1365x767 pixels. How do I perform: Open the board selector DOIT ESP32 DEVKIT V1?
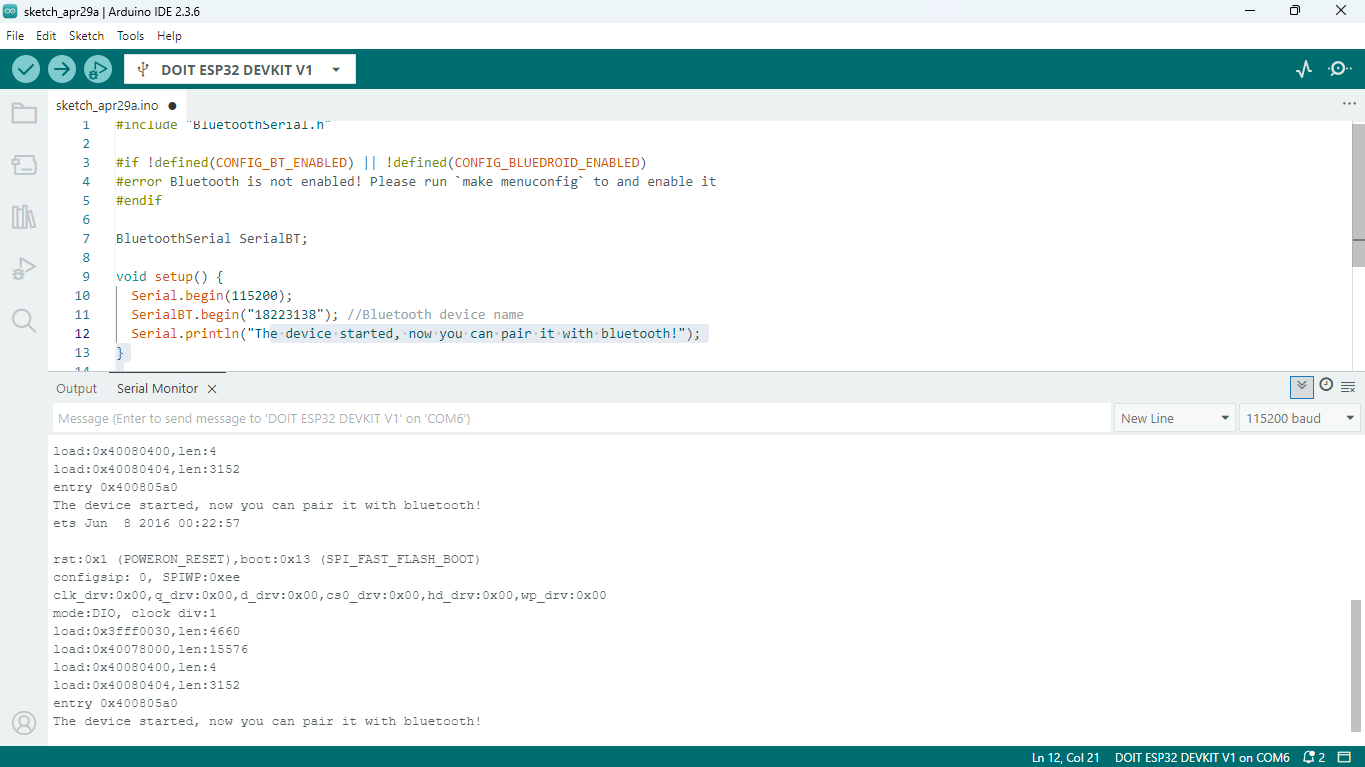[x=240, y=70]
